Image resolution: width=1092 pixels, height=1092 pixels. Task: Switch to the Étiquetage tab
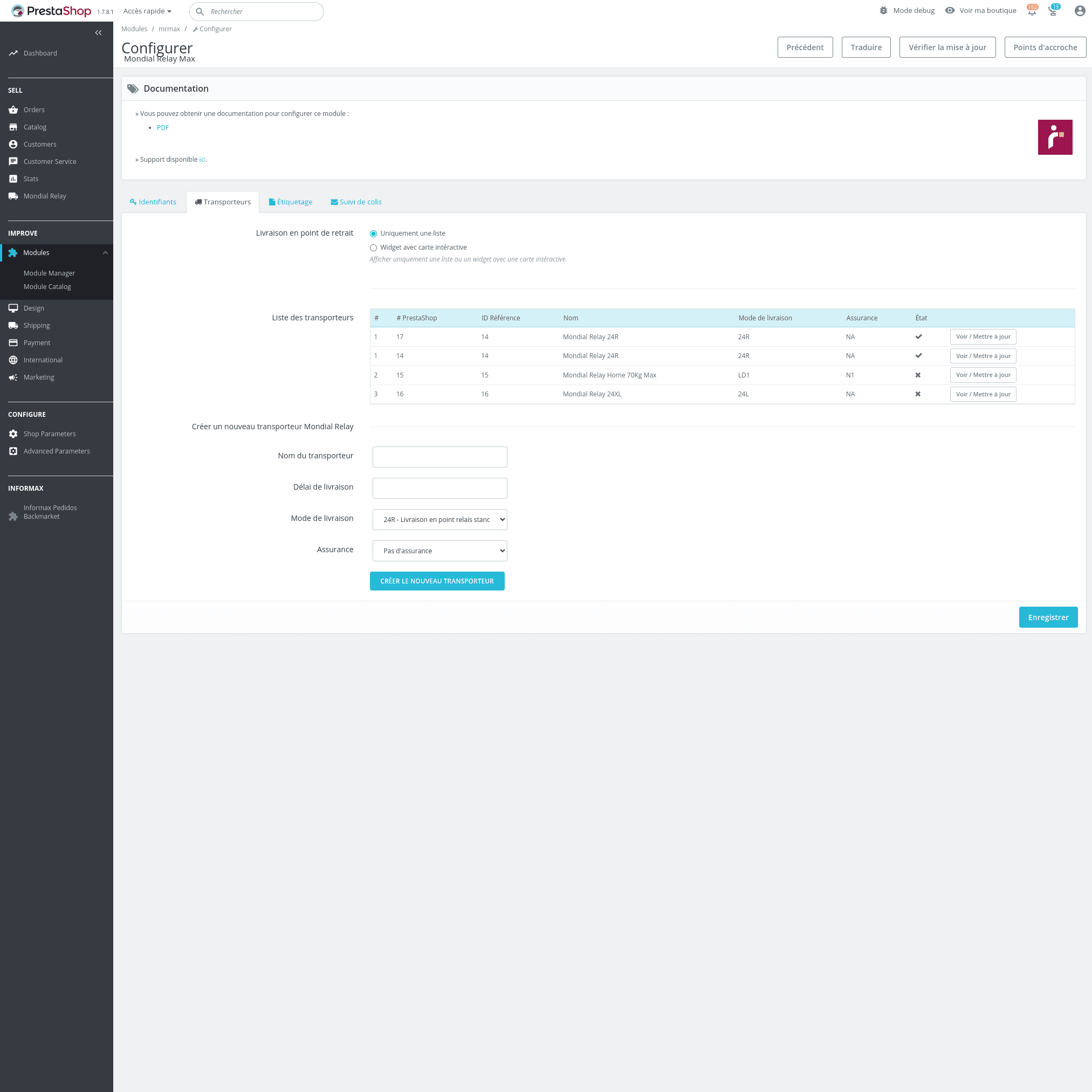coord(291,202)
